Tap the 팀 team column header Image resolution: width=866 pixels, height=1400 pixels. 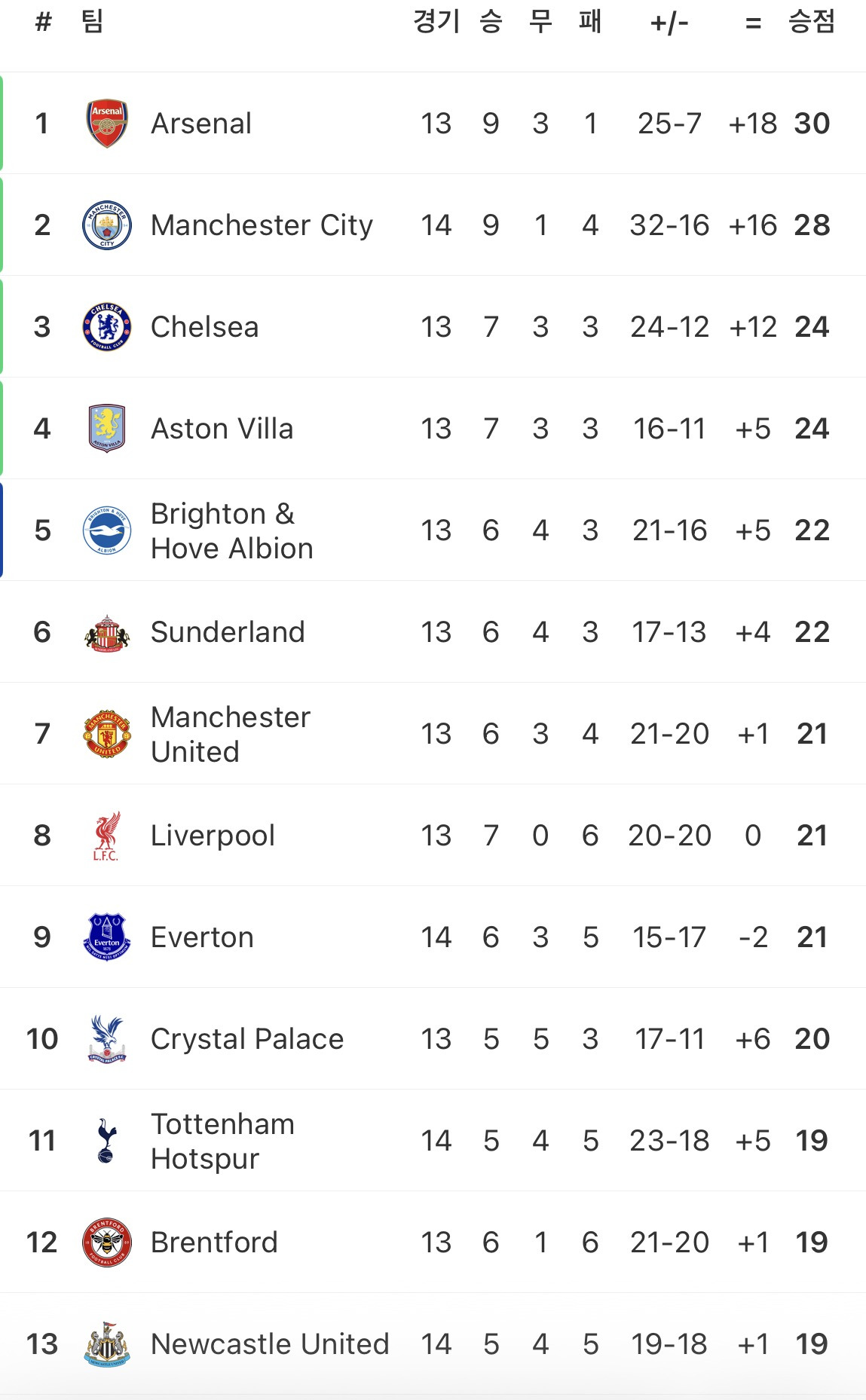point(92,22)
